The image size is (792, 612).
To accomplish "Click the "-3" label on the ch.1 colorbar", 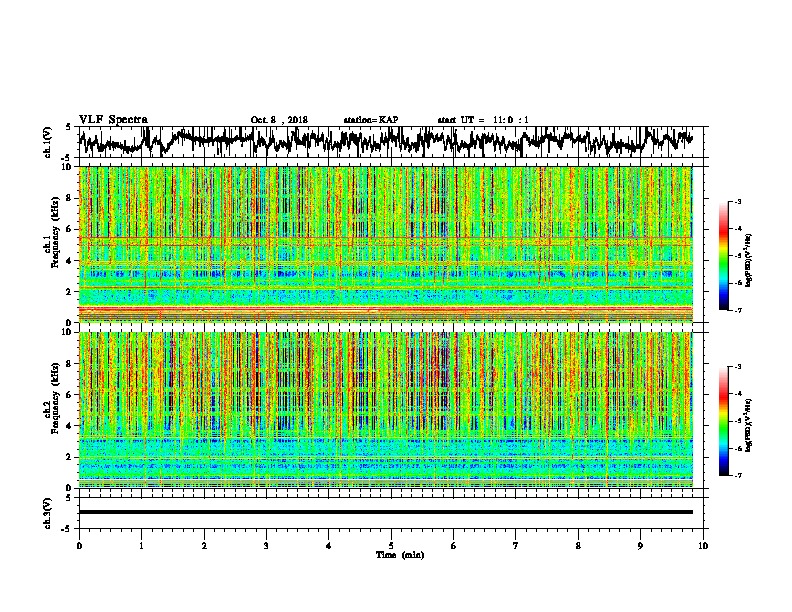I will (x=737, y=202).
